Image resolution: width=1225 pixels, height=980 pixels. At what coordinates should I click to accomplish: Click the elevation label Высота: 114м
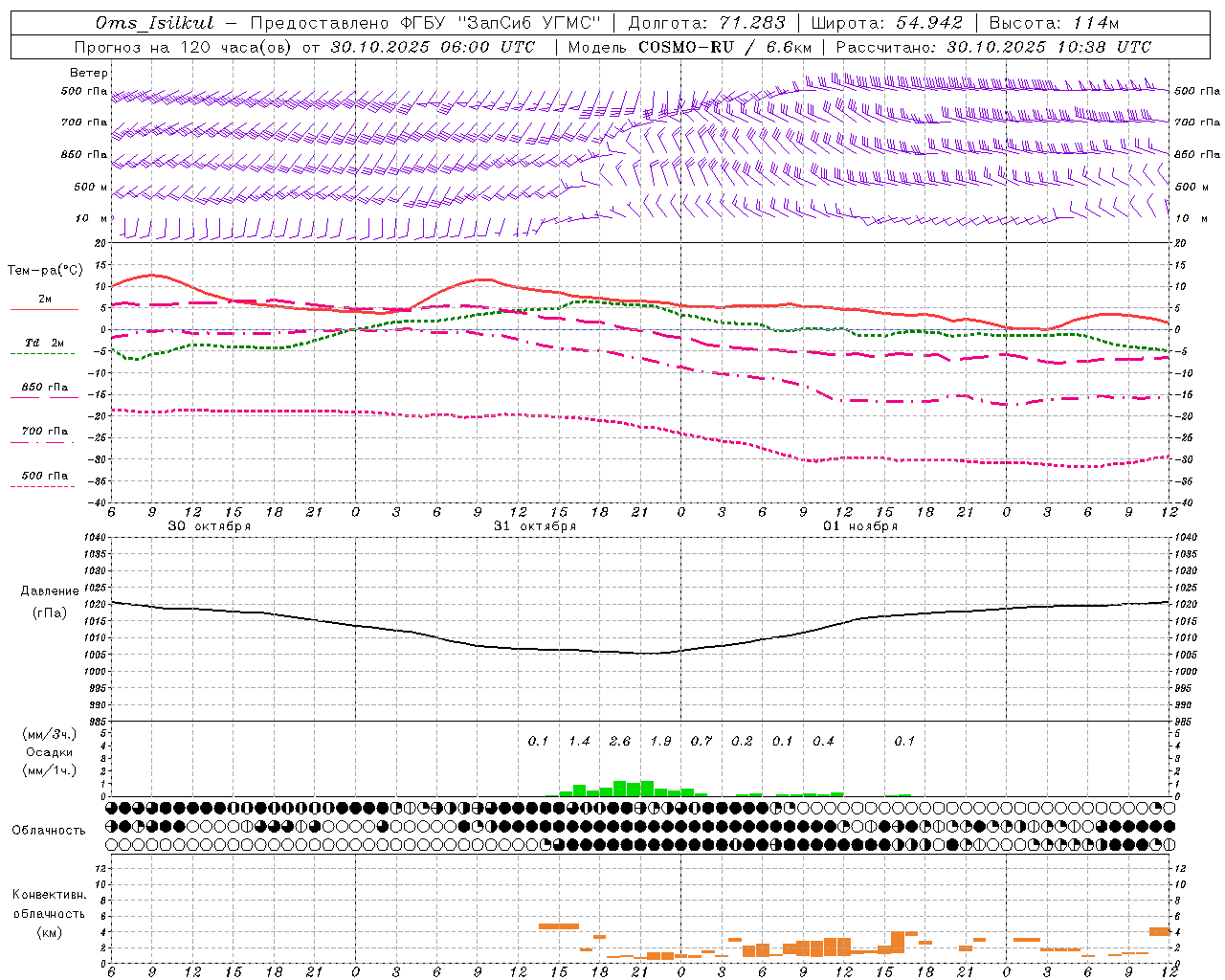coord(1054,23)
